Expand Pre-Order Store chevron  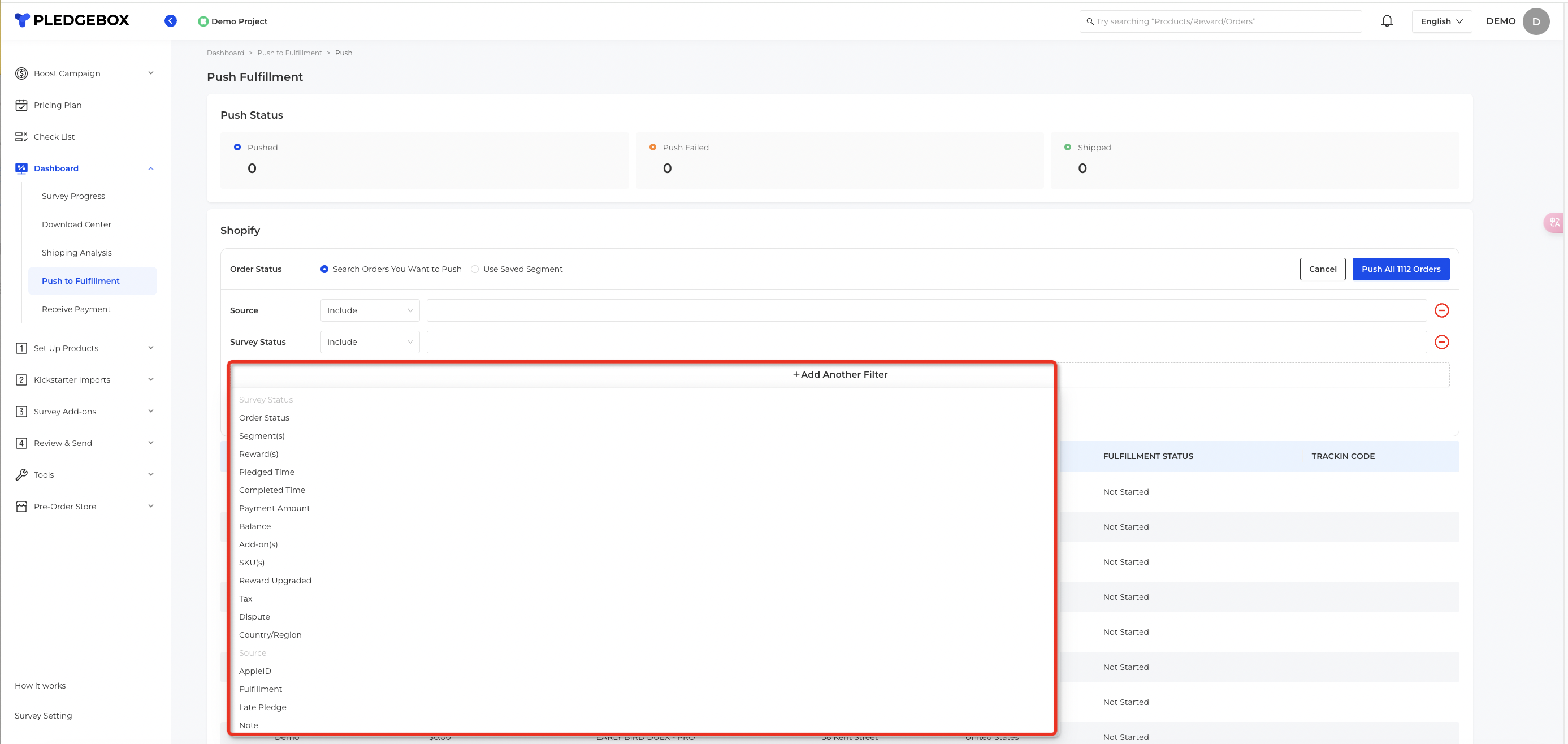click(151, 506)
